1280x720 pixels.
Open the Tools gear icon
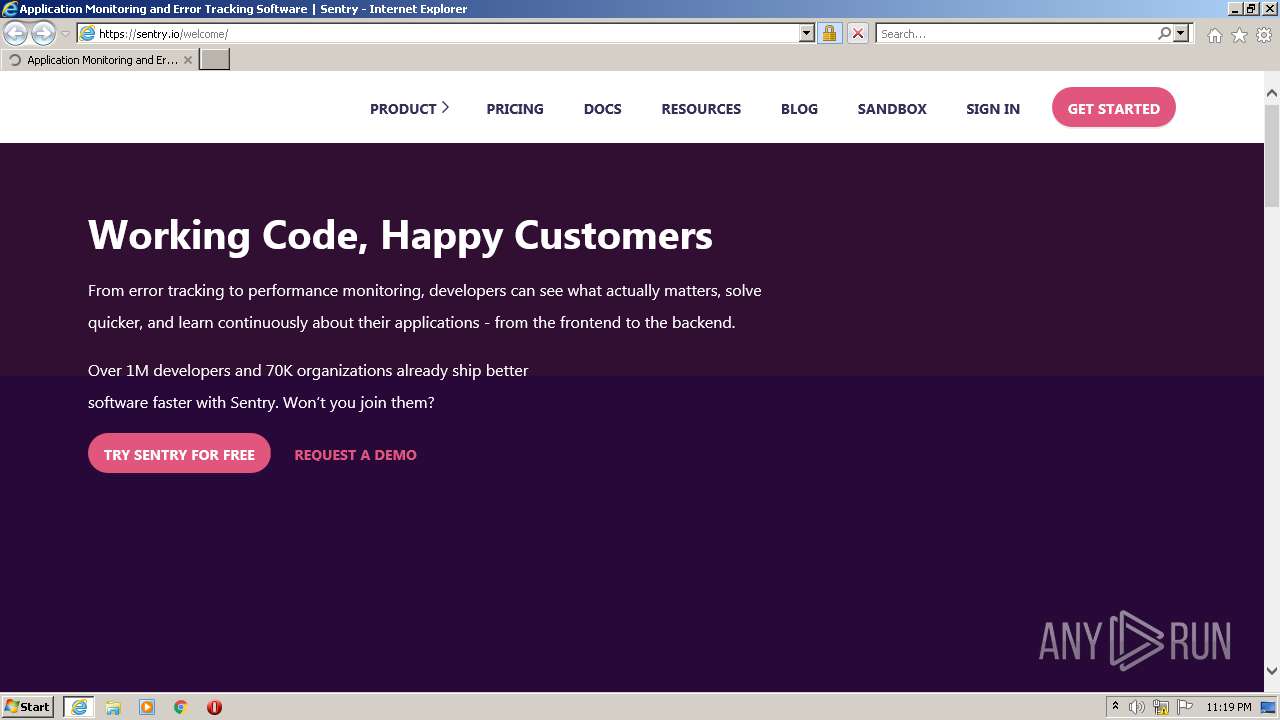pos(1264,35)
